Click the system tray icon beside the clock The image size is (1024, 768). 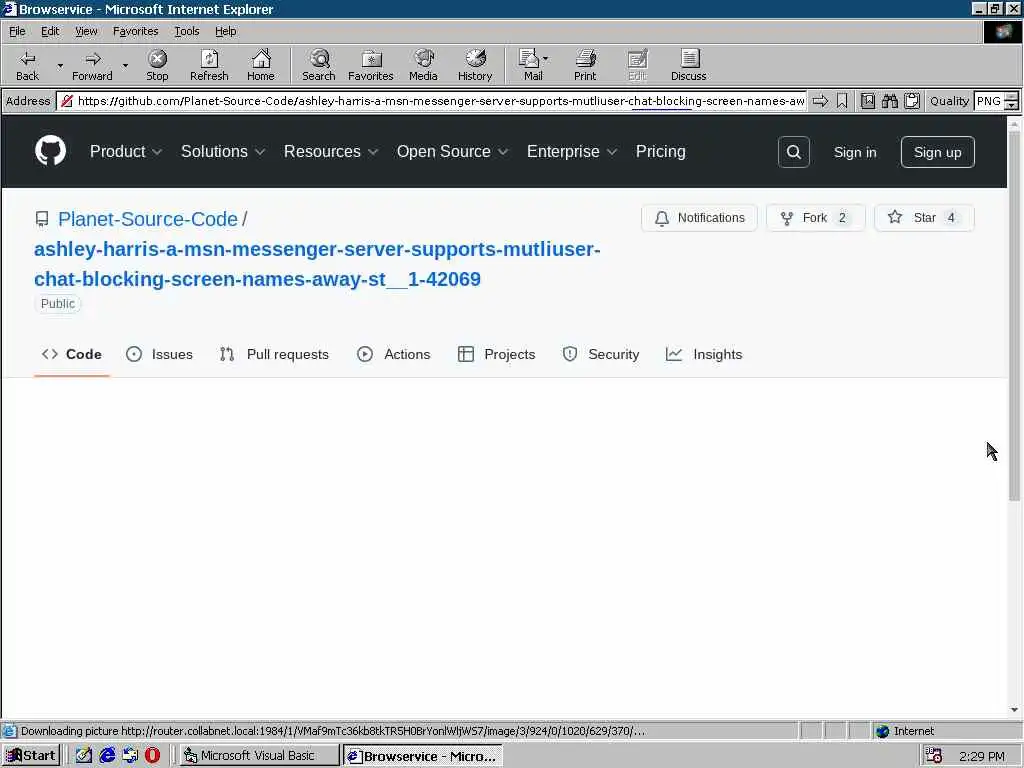click(934, 756)
